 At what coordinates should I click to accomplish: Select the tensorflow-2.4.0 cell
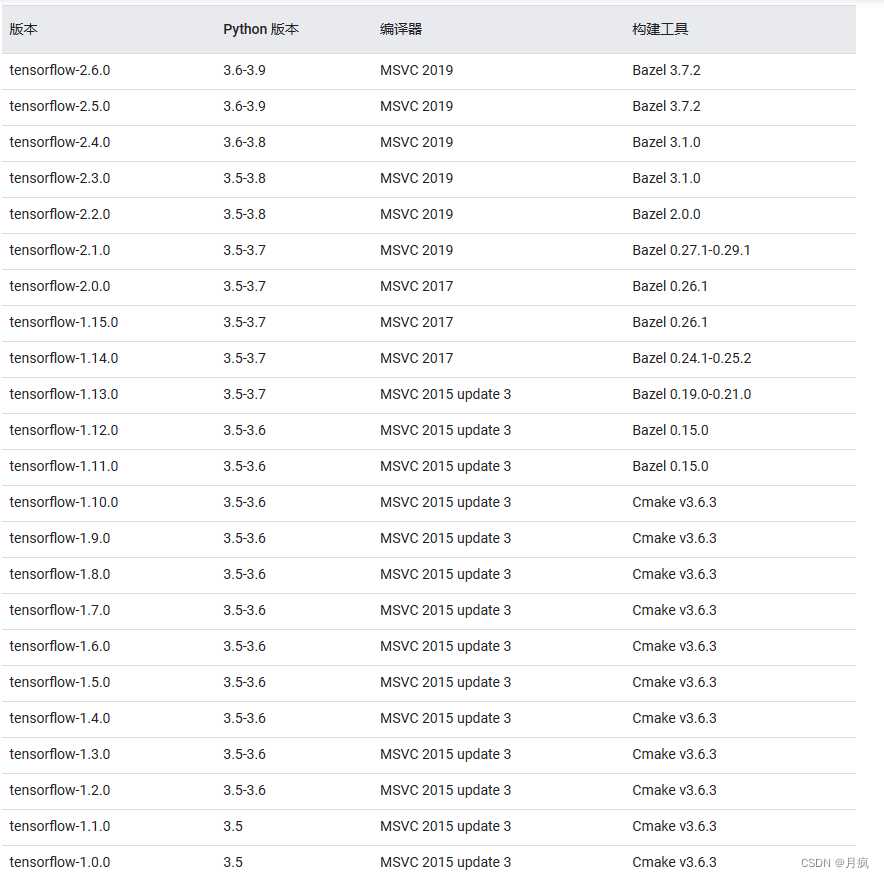click(60, 143)
